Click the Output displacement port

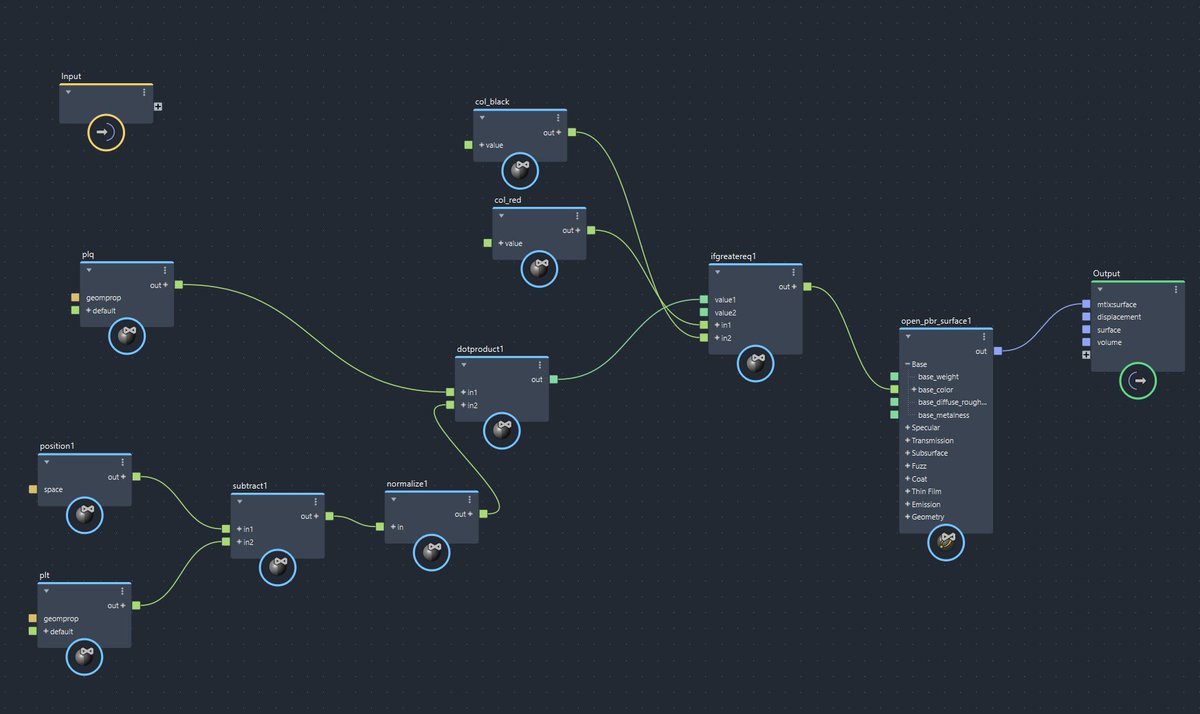coord(1086,317)
